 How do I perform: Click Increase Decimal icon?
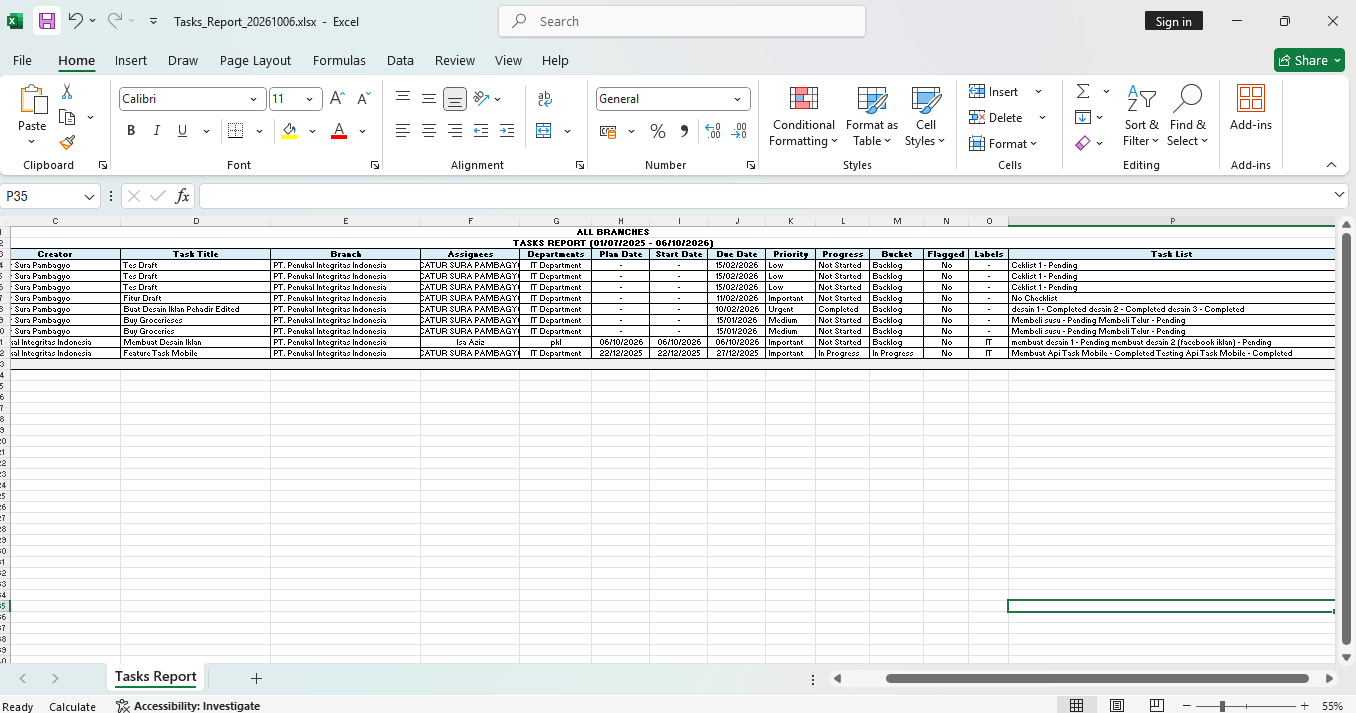pyautogui.click(x=713, y=131)
